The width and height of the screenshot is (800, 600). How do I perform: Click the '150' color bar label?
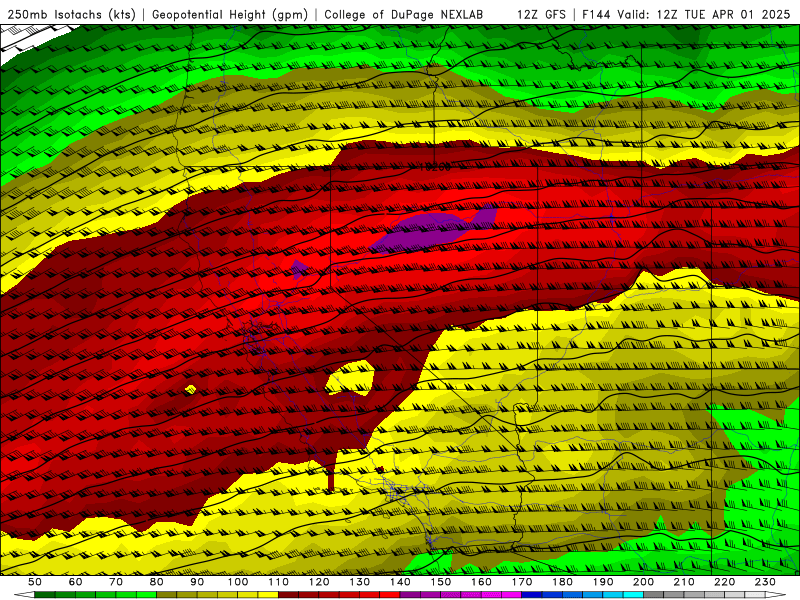440,582
